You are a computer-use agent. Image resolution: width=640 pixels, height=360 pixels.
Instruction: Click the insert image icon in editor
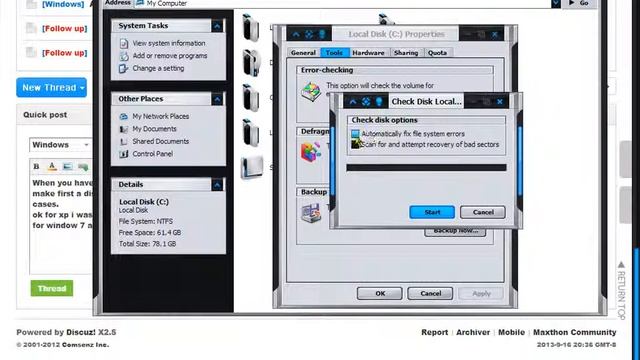point(68,167)
